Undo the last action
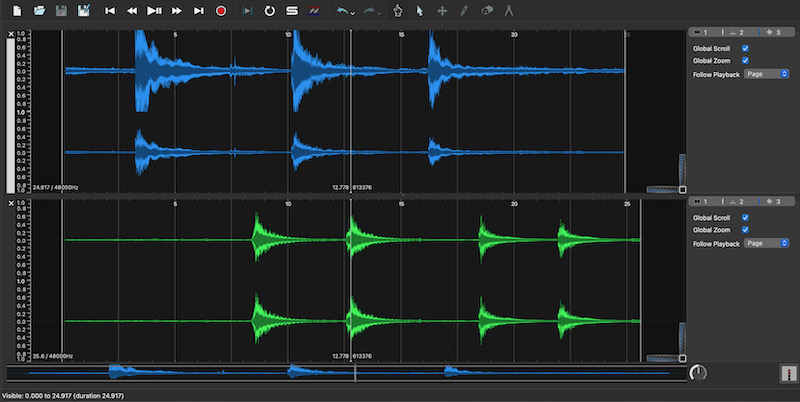 point(343,10)
